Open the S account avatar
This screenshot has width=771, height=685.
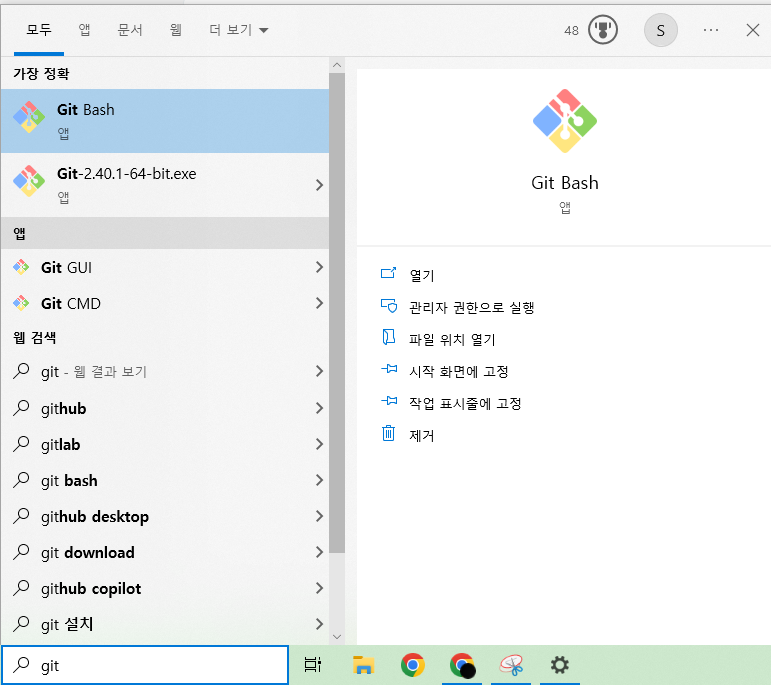660,30
